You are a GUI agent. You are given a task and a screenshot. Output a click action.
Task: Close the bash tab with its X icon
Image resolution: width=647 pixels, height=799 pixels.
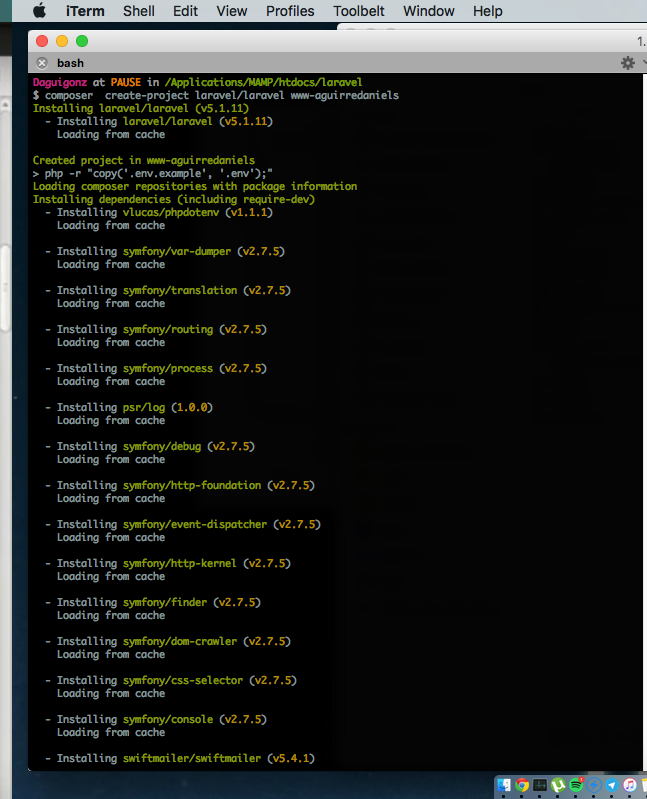click(x=42, y=63)
